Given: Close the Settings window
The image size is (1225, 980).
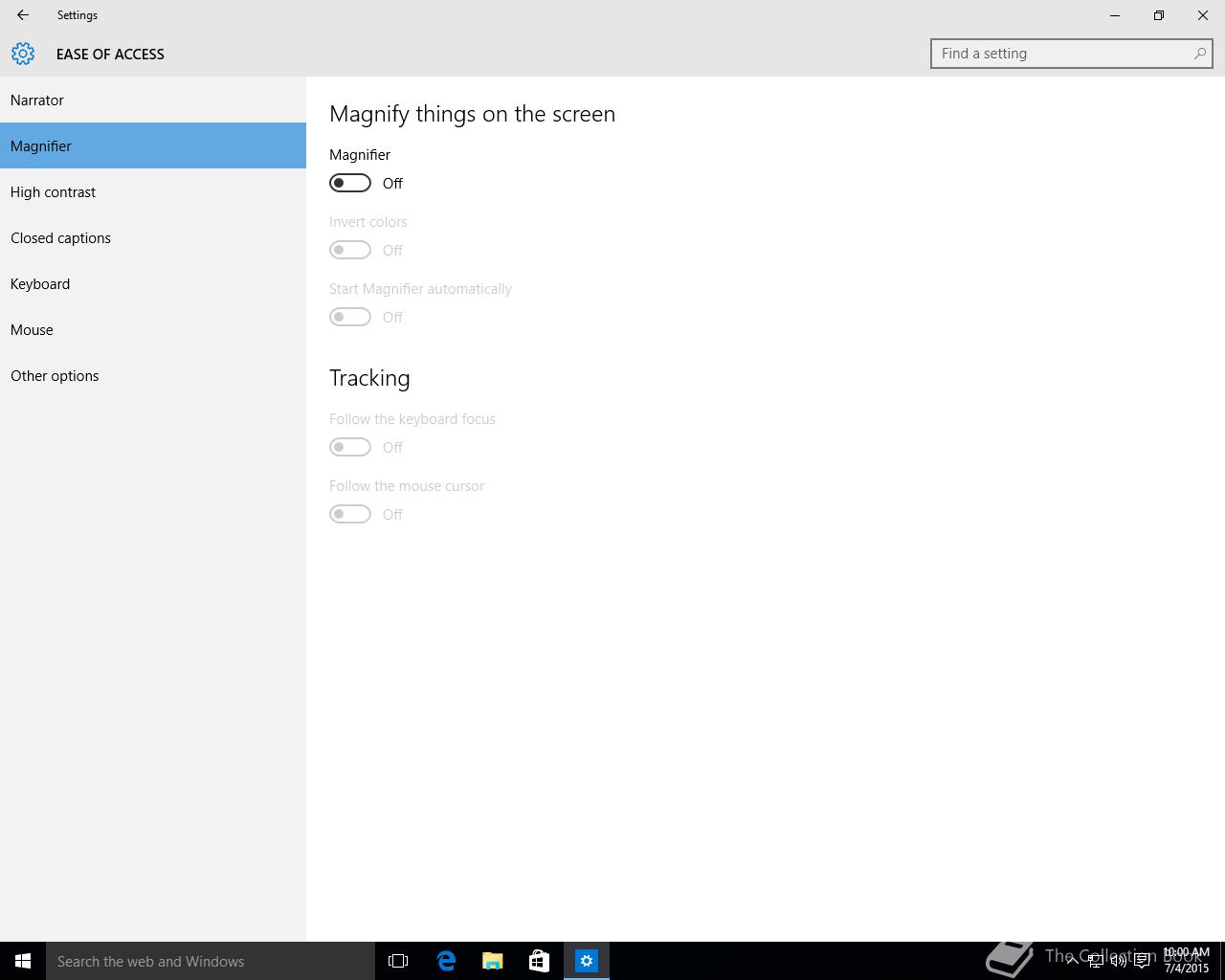Looking at the screenshot, I should pos(1203,15).
